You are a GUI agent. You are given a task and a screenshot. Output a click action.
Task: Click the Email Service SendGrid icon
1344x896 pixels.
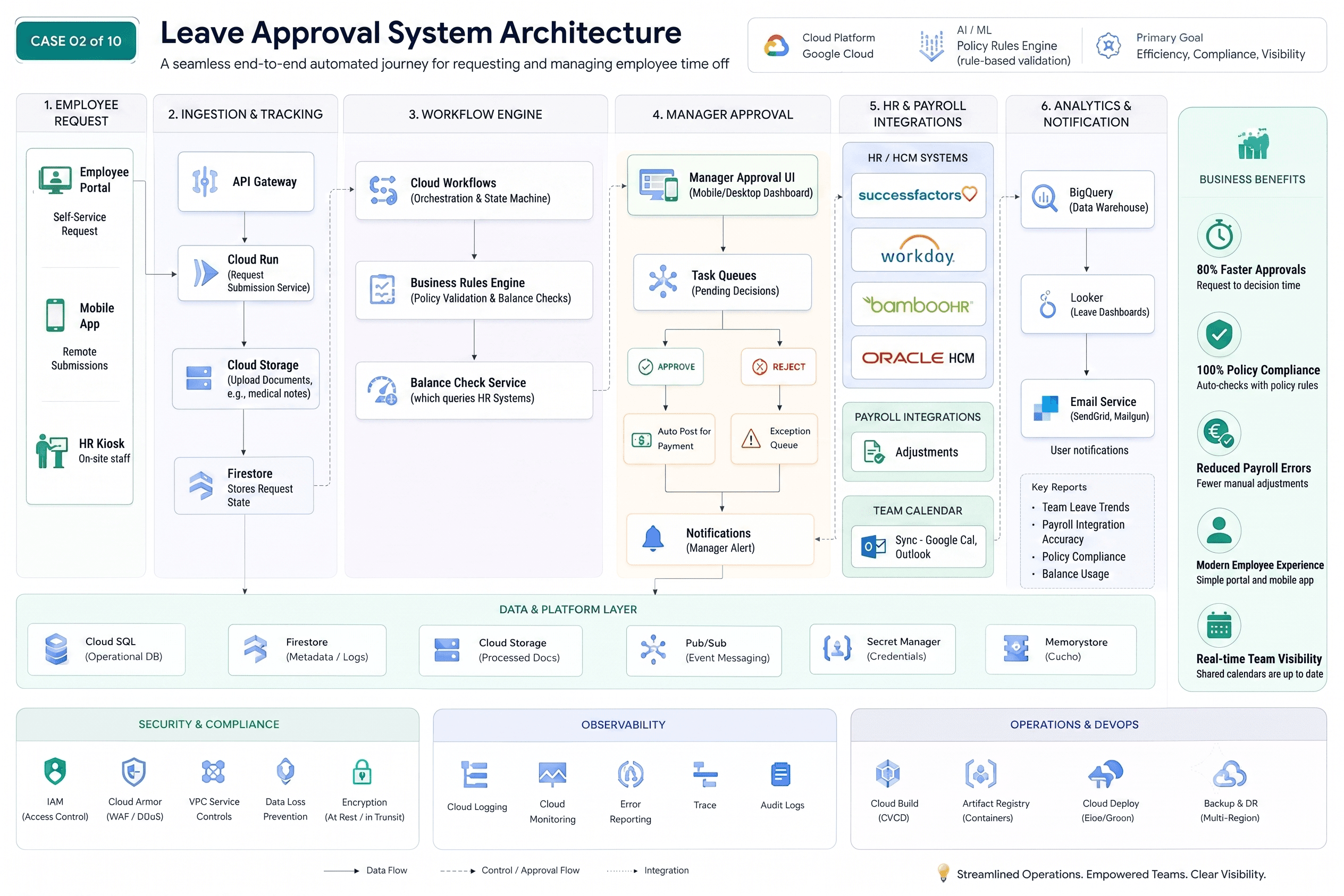pyautogui.click(x=1046, y=408)
